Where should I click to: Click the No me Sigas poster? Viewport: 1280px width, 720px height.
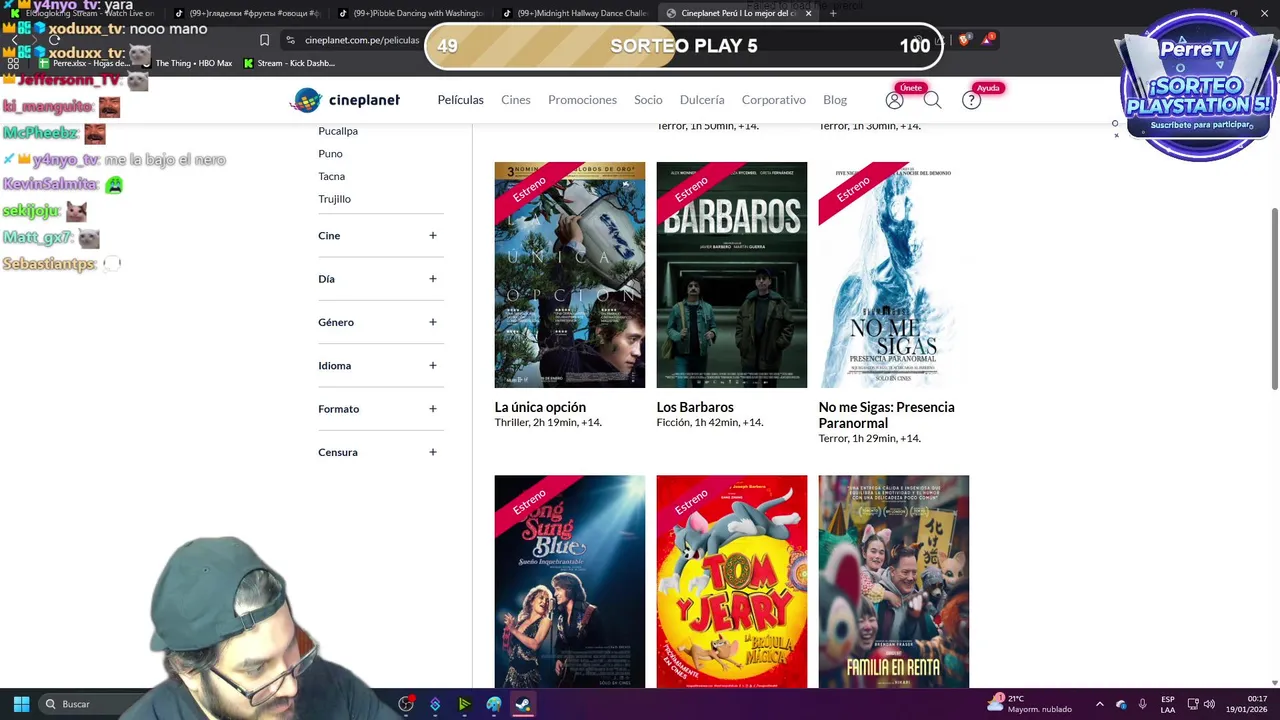pyautogui.click(x=894, y=275)
